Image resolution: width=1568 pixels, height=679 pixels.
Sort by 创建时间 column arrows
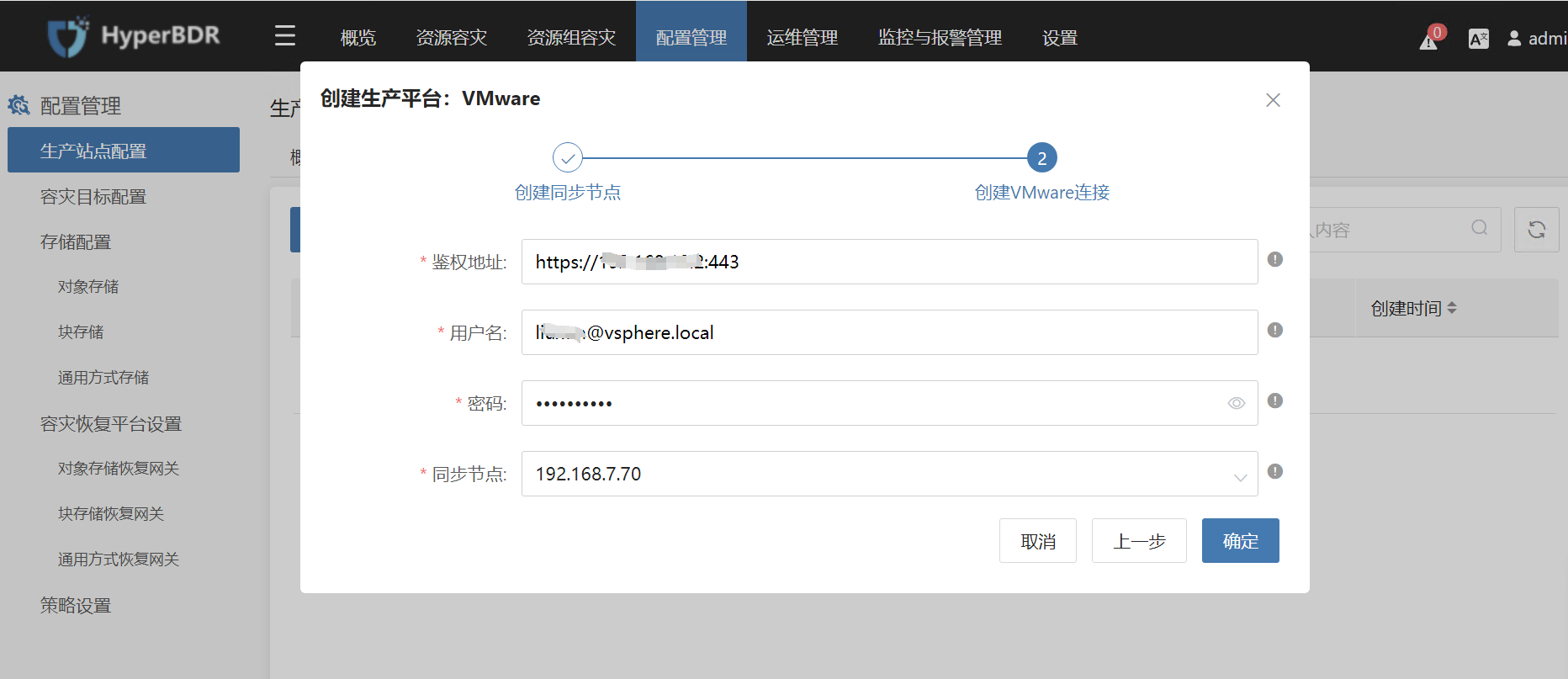[x=1452, y=308]
